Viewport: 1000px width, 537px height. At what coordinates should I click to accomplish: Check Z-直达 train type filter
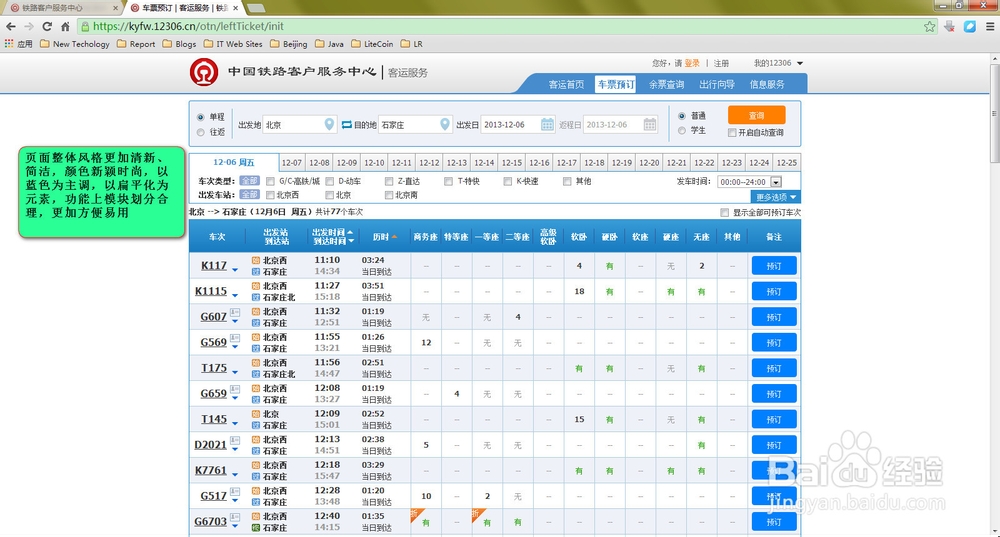pos(389,182)
